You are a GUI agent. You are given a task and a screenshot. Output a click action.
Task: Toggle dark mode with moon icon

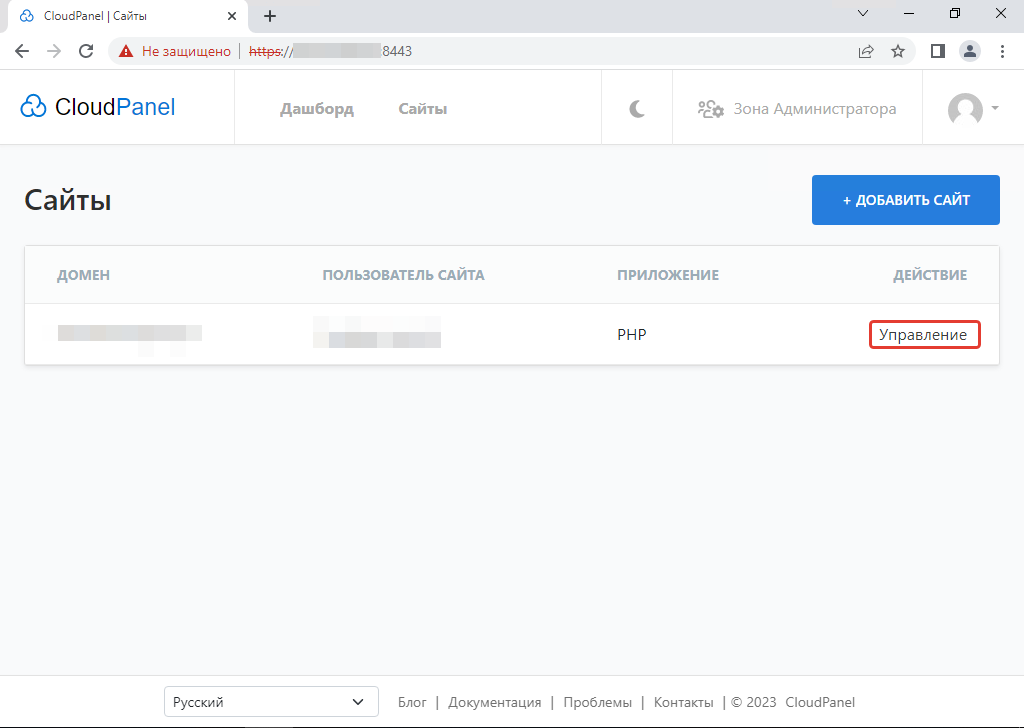coord(637,107)
